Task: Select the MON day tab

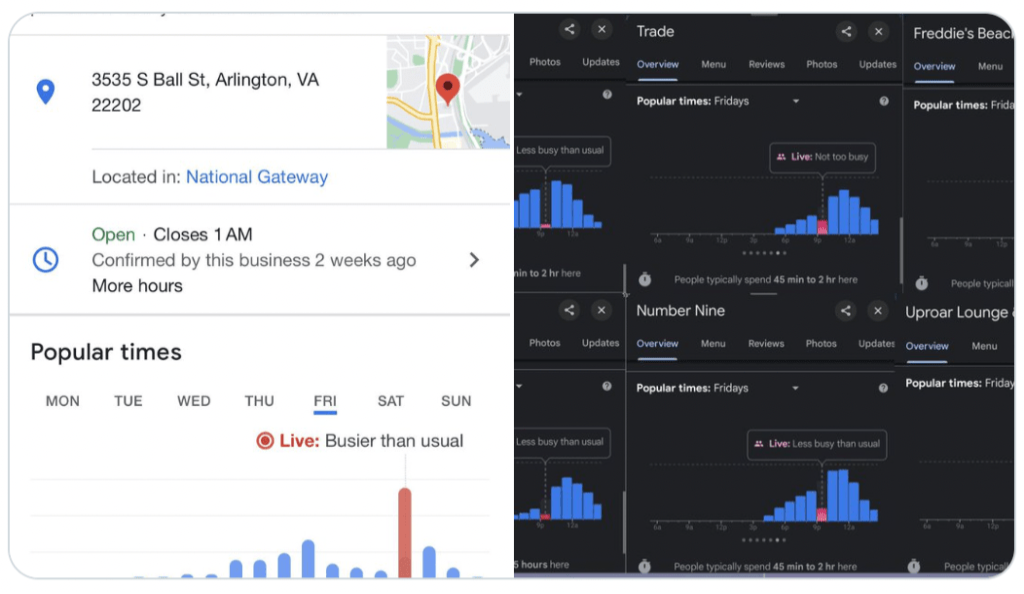Action: pyautogui.click(x=62, y=401)
